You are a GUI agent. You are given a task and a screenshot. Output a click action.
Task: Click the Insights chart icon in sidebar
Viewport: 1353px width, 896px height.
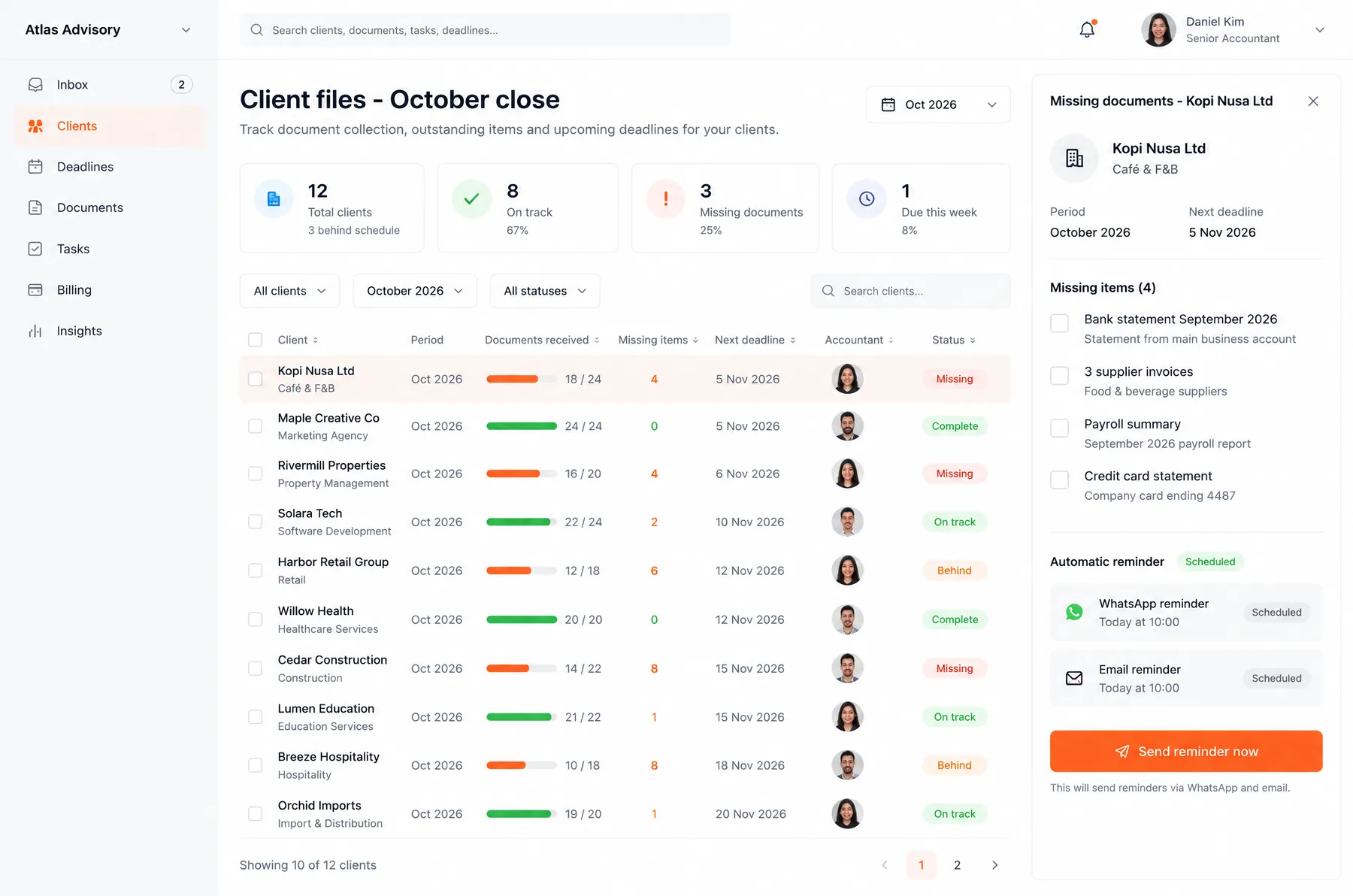35,331
